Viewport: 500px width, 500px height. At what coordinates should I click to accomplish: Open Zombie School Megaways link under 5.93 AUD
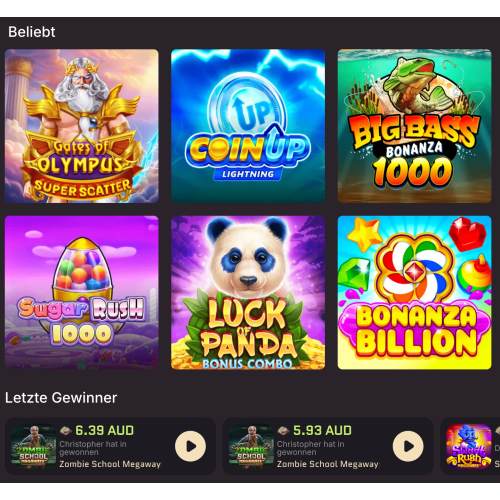pos(328,464)
